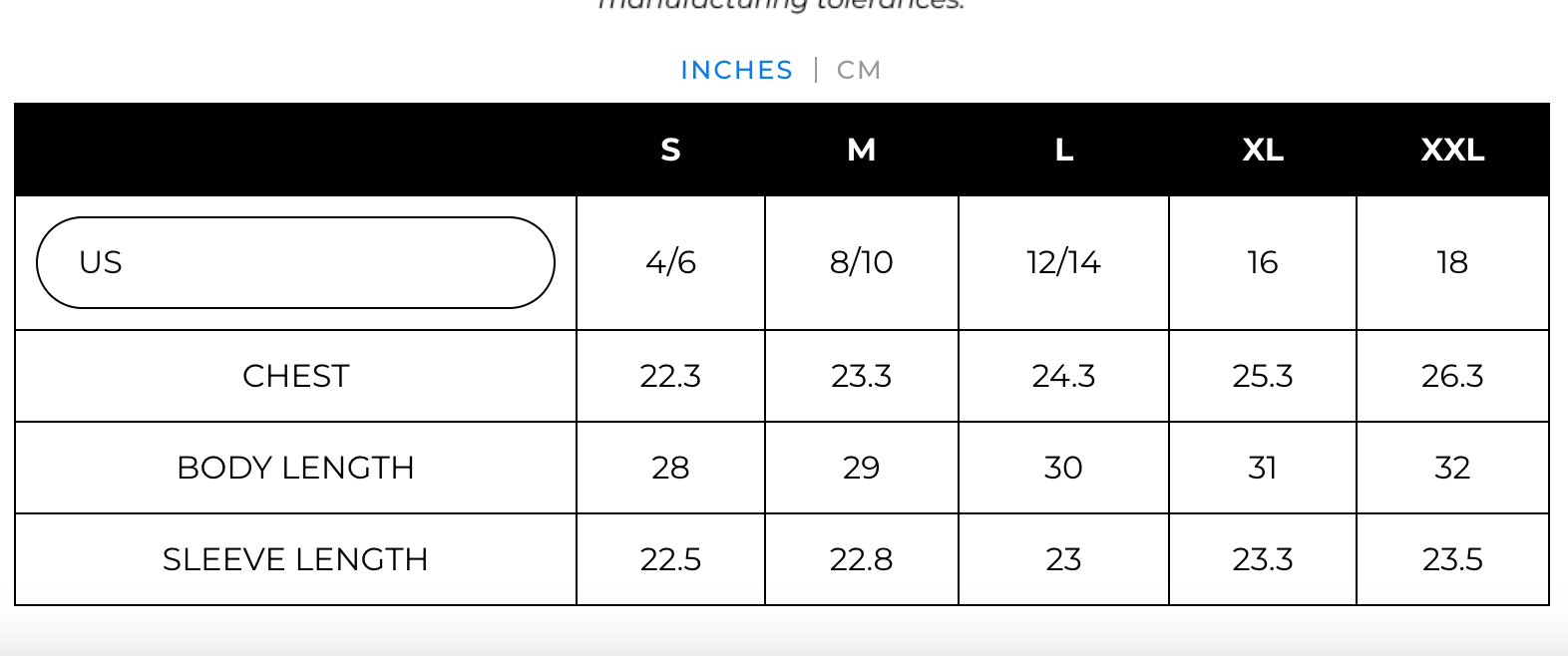Image resolution: width=1568 pixels, height=656 pixels.
Task: Click the M column header
Action: point(861,150)
